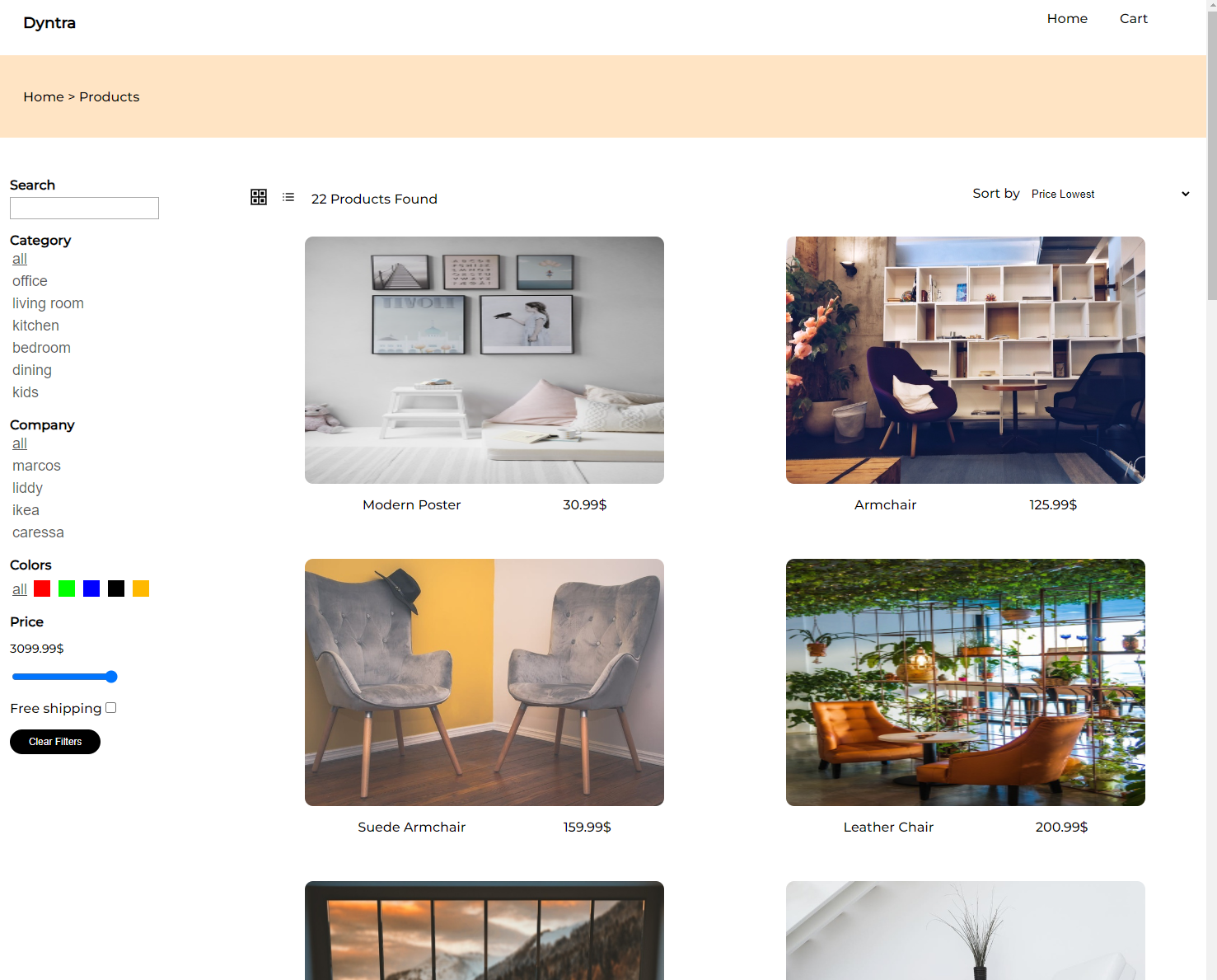The height and width of the screenshot is (980, 1217).
Task: Click the Products breadcrumb link
Action: tap(109, 96)
